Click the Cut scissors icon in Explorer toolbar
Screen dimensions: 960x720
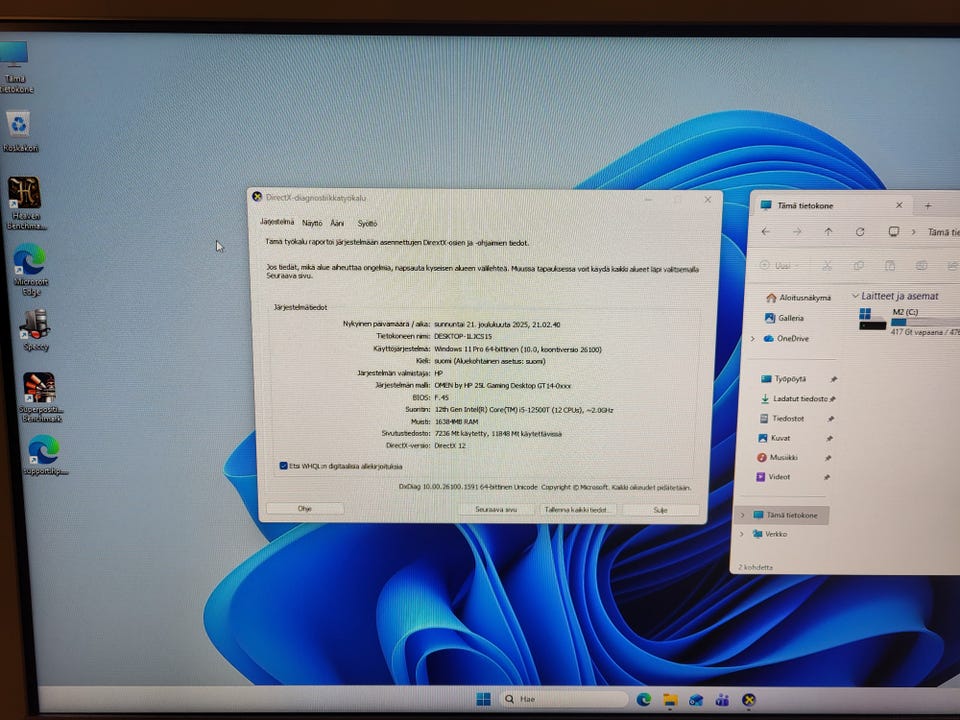click(x=827, y=265)
